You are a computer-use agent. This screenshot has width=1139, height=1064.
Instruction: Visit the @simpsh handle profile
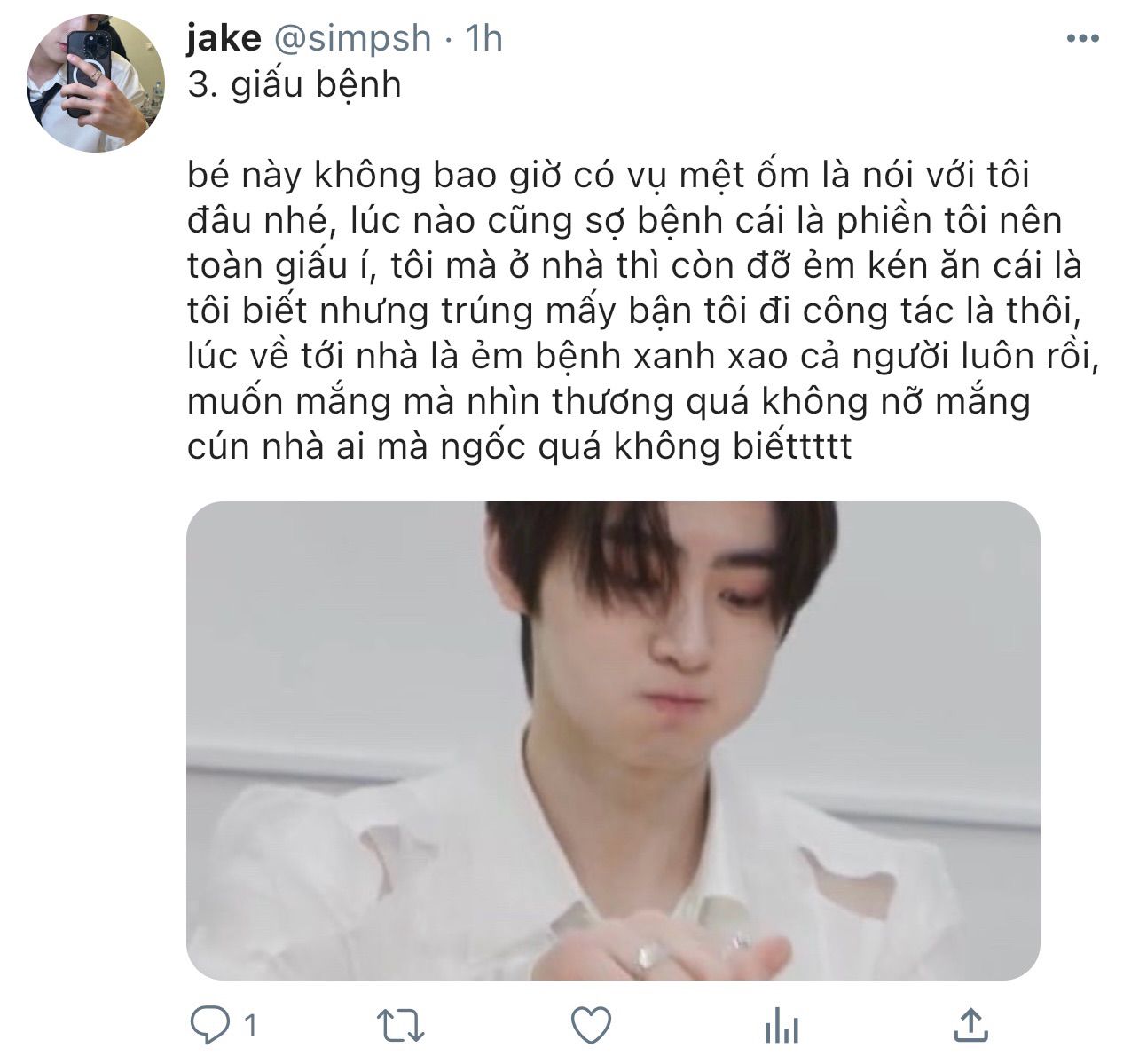(x=351, y=38)
